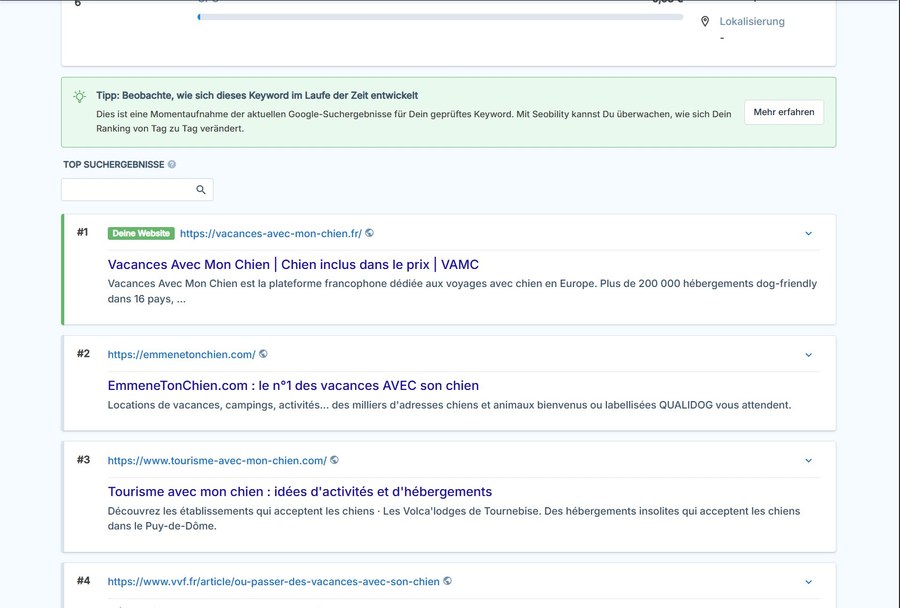This screenshot has height=608, width=900.
Task: Click the location pin icon near Lokalisierung
Action: click(705, 21)
